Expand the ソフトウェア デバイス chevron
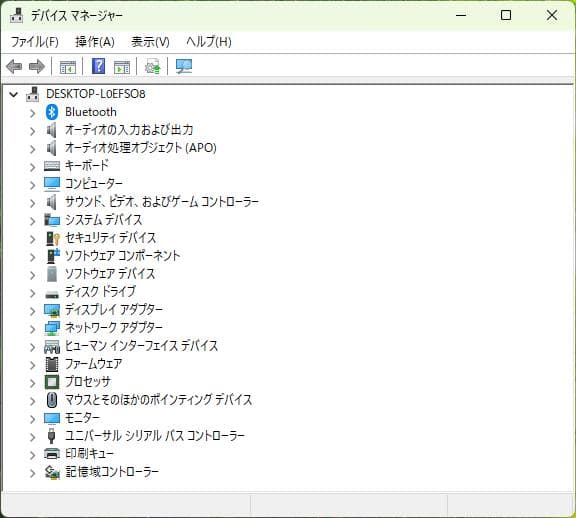Viewport: 576px width, 518px height. click(x=33, y=275)
